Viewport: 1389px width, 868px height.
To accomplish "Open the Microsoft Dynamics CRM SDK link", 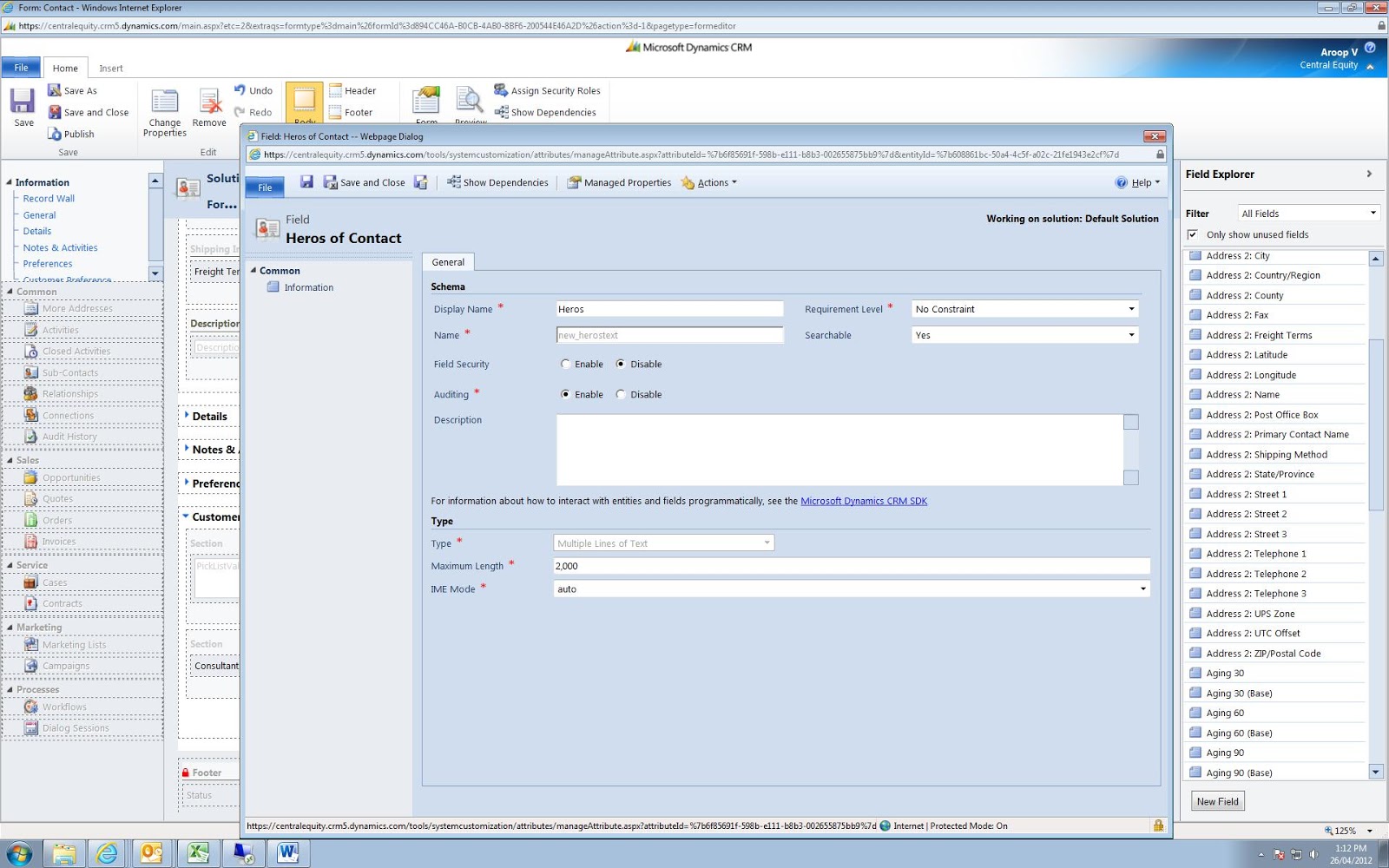I will click(864, 501).
